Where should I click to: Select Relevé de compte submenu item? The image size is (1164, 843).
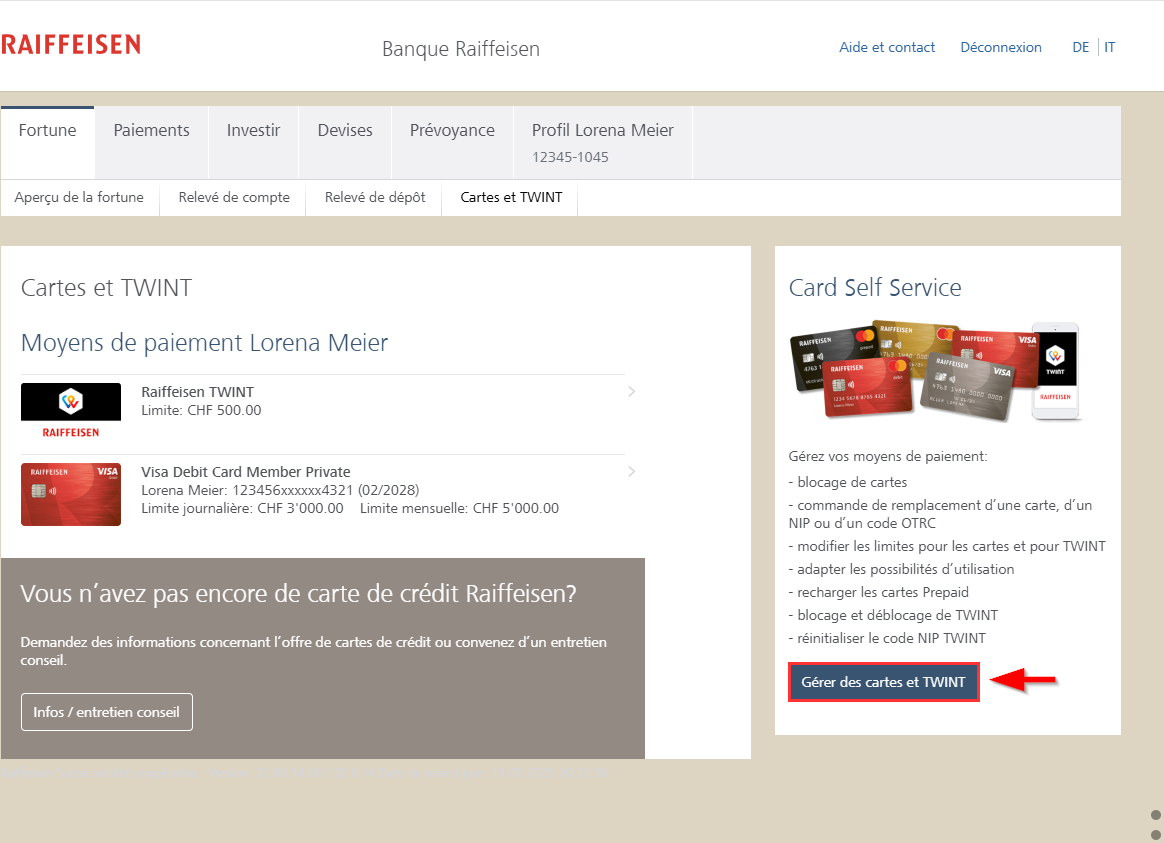coord(234,198)
